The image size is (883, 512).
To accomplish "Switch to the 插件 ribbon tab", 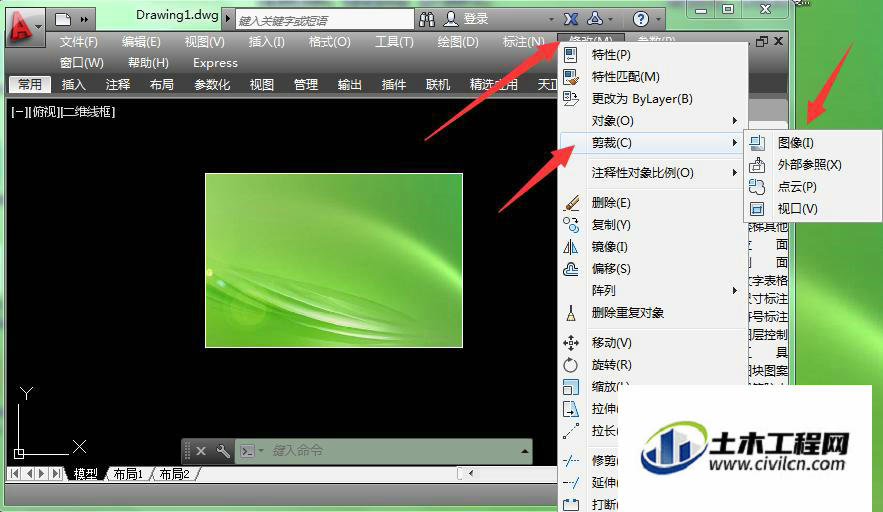I will [x=394, y=84].
